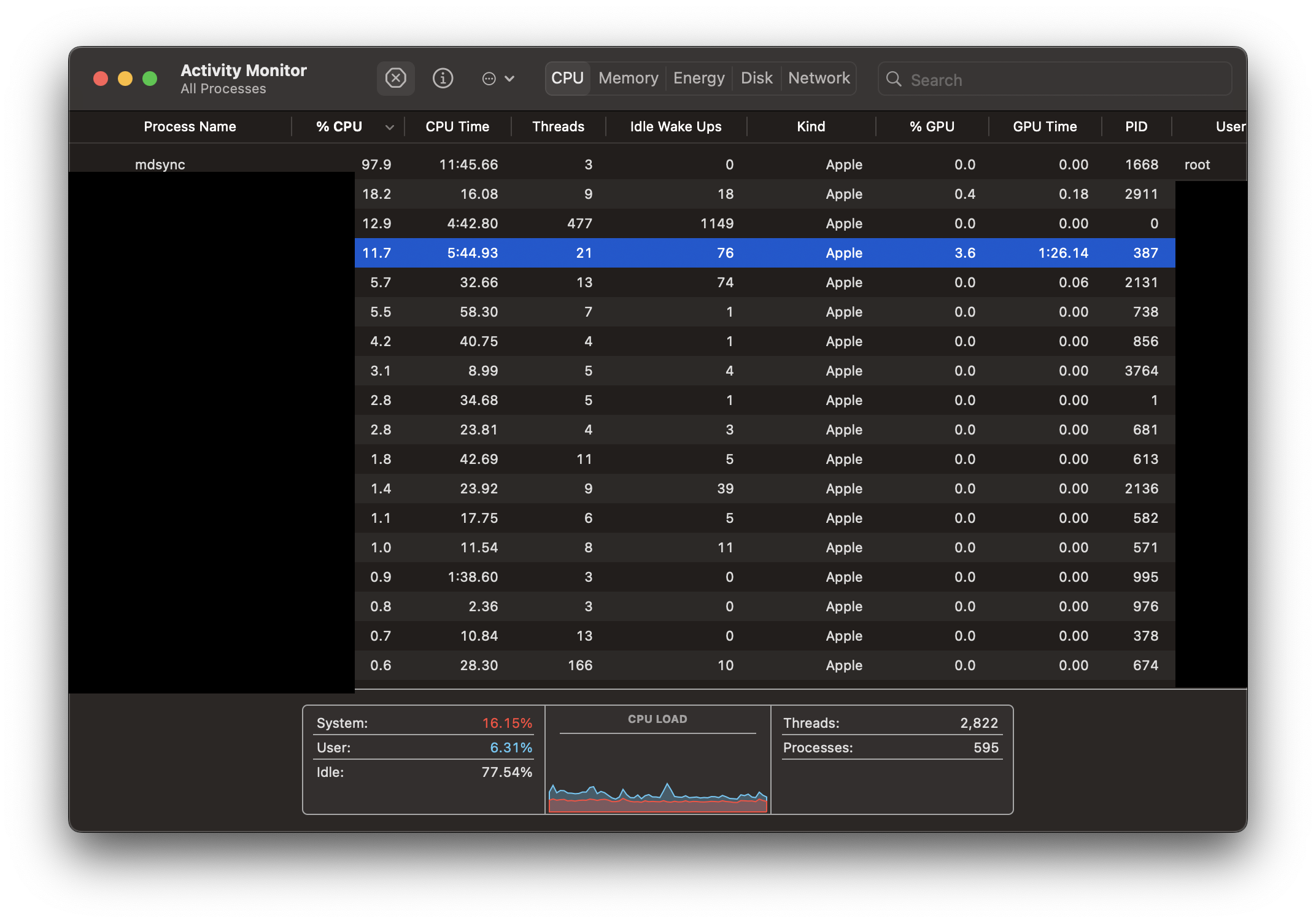
Task: Click the yellow minimize window button
Action: pyautogui.click(x=125, y=79)
